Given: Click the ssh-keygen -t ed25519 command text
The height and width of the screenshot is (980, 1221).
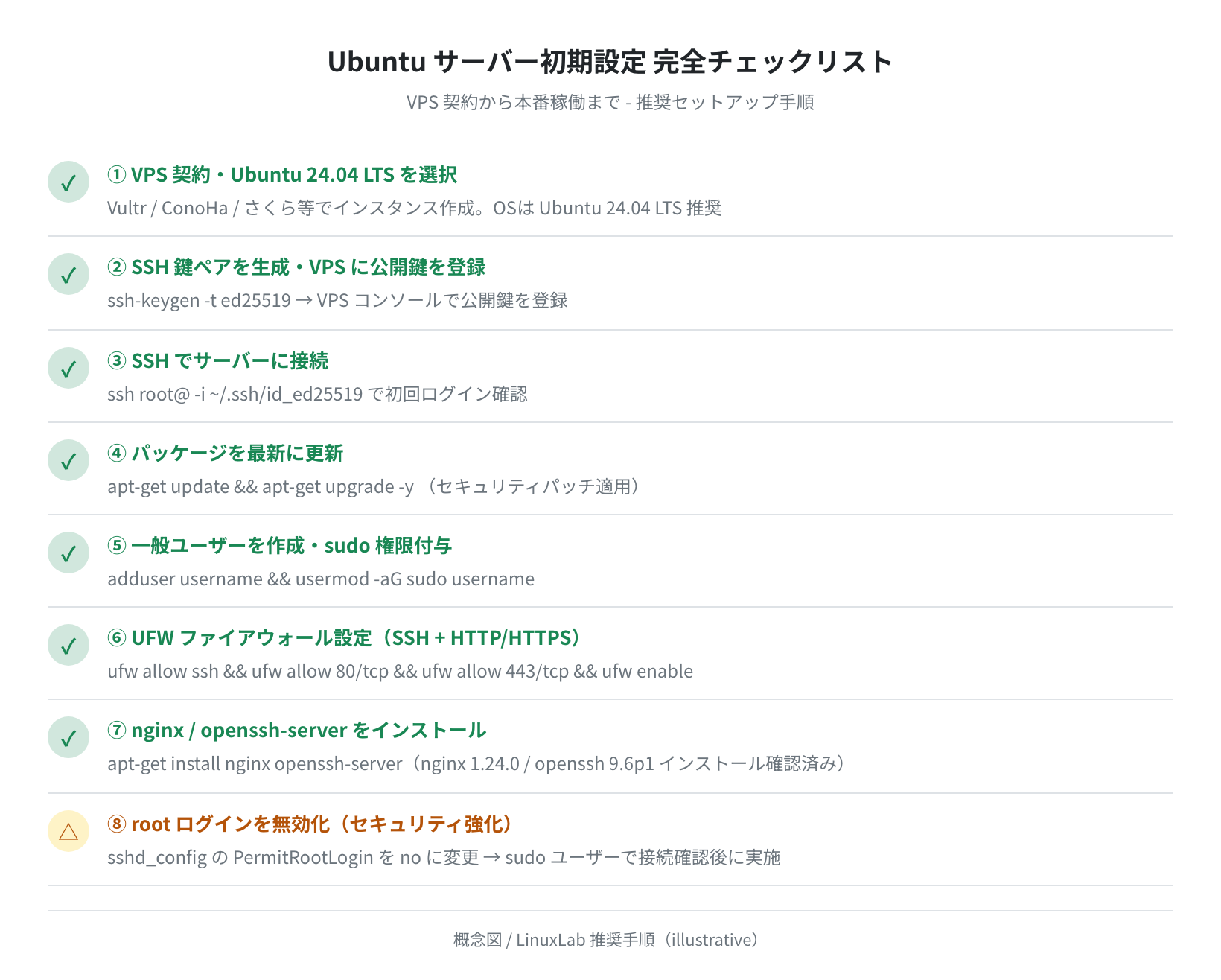Looking at the screenshot, I should (x=337, y=300).
